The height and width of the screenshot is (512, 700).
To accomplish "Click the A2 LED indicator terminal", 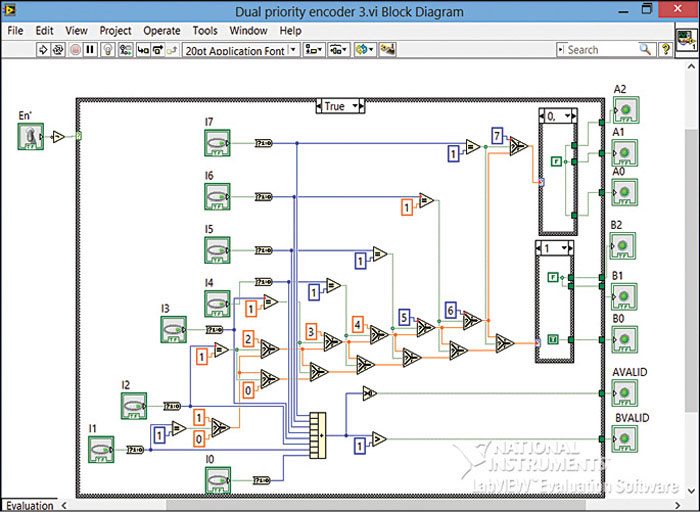I will pyautogui.click(x=625, y=110).
